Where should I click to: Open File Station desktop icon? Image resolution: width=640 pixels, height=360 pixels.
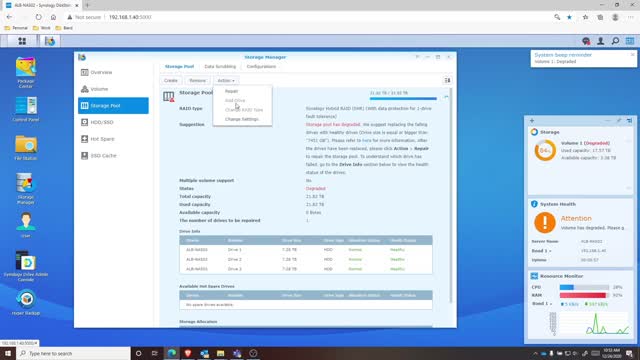click(x=26, y=148)
